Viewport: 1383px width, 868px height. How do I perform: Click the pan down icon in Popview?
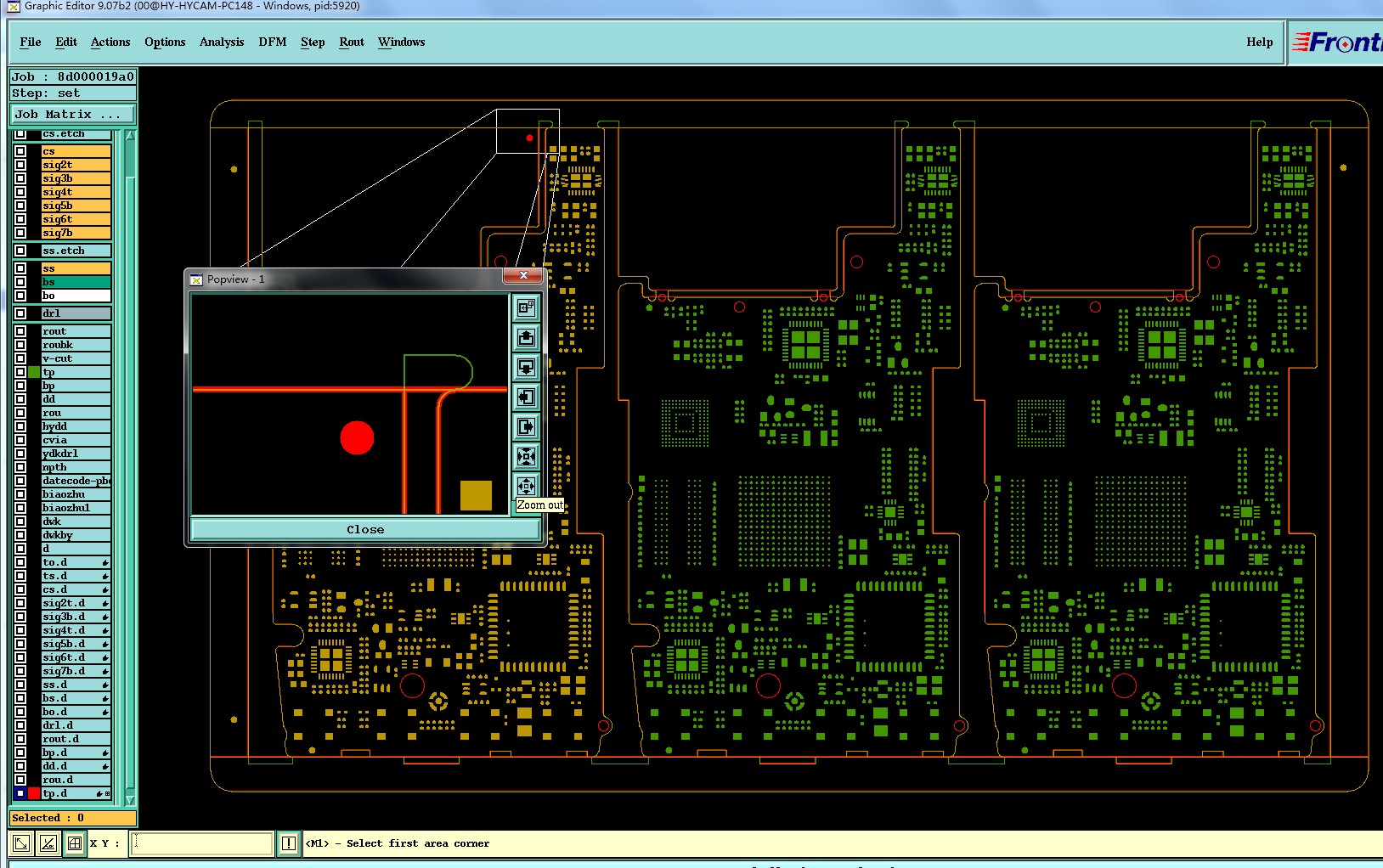526,367
